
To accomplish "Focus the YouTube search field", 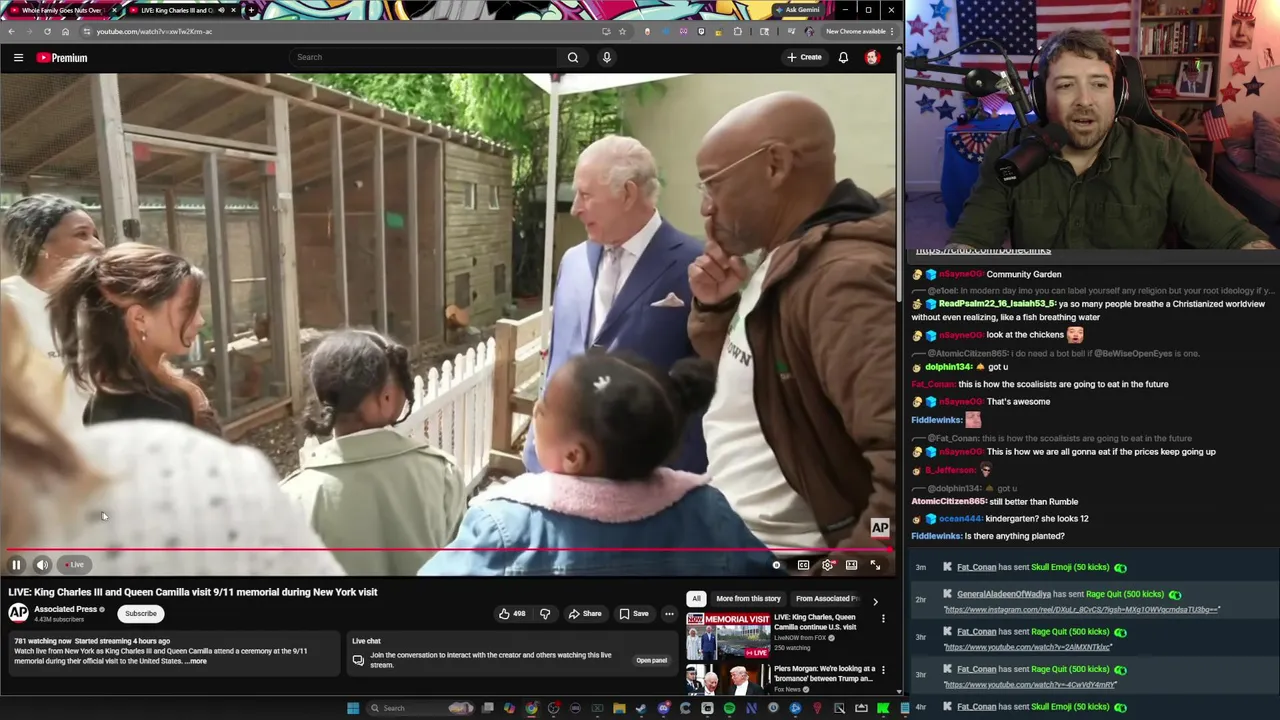I will 425,57.
